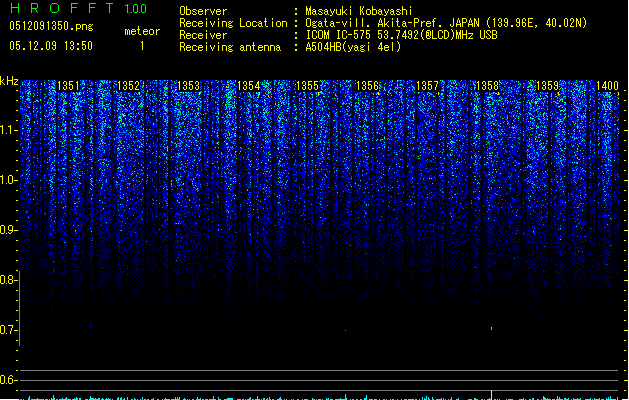Image resolution: width=629 pixels, height=400 pixels.
Task: Click the 1354 time marker
Action: pyautogui.click(x=248, y=85)
